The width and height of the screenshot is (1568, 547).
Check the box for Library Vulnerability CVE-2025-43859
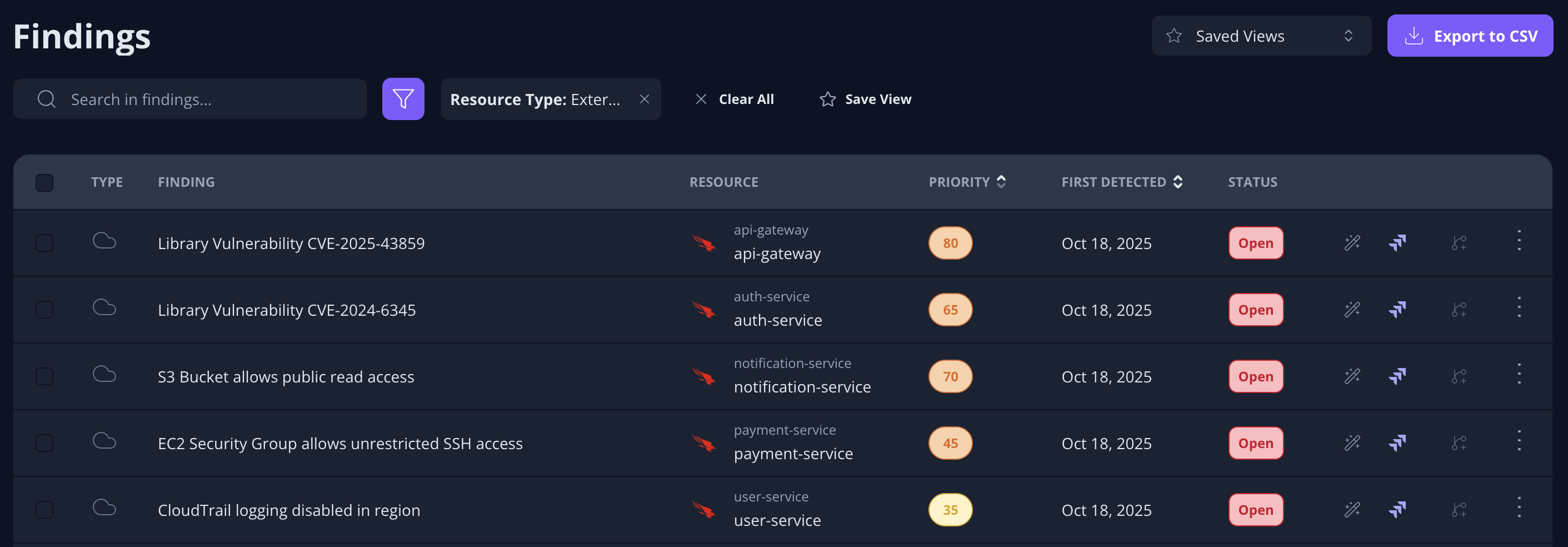point(44,243)
